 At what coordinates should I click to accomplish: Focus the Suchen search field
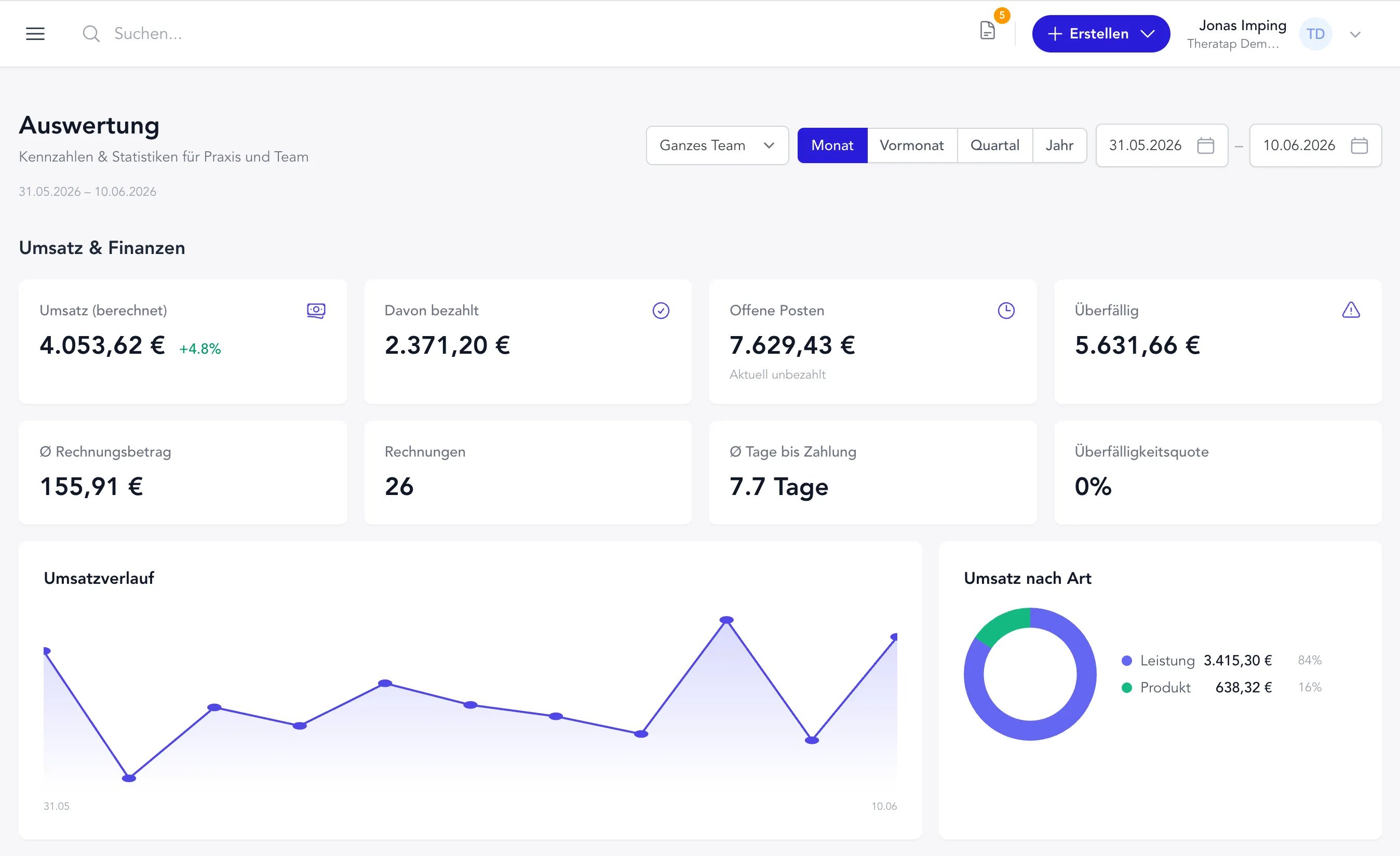pyautogui.click(x=147, y=34)
